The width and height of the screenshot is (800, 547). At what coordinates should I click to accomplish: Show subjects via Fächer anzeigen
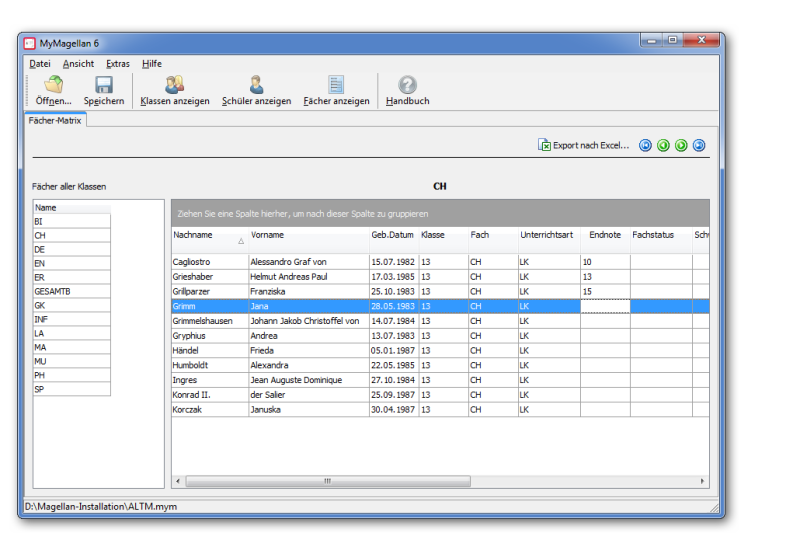pyautogui.click(x=336, y=90)
